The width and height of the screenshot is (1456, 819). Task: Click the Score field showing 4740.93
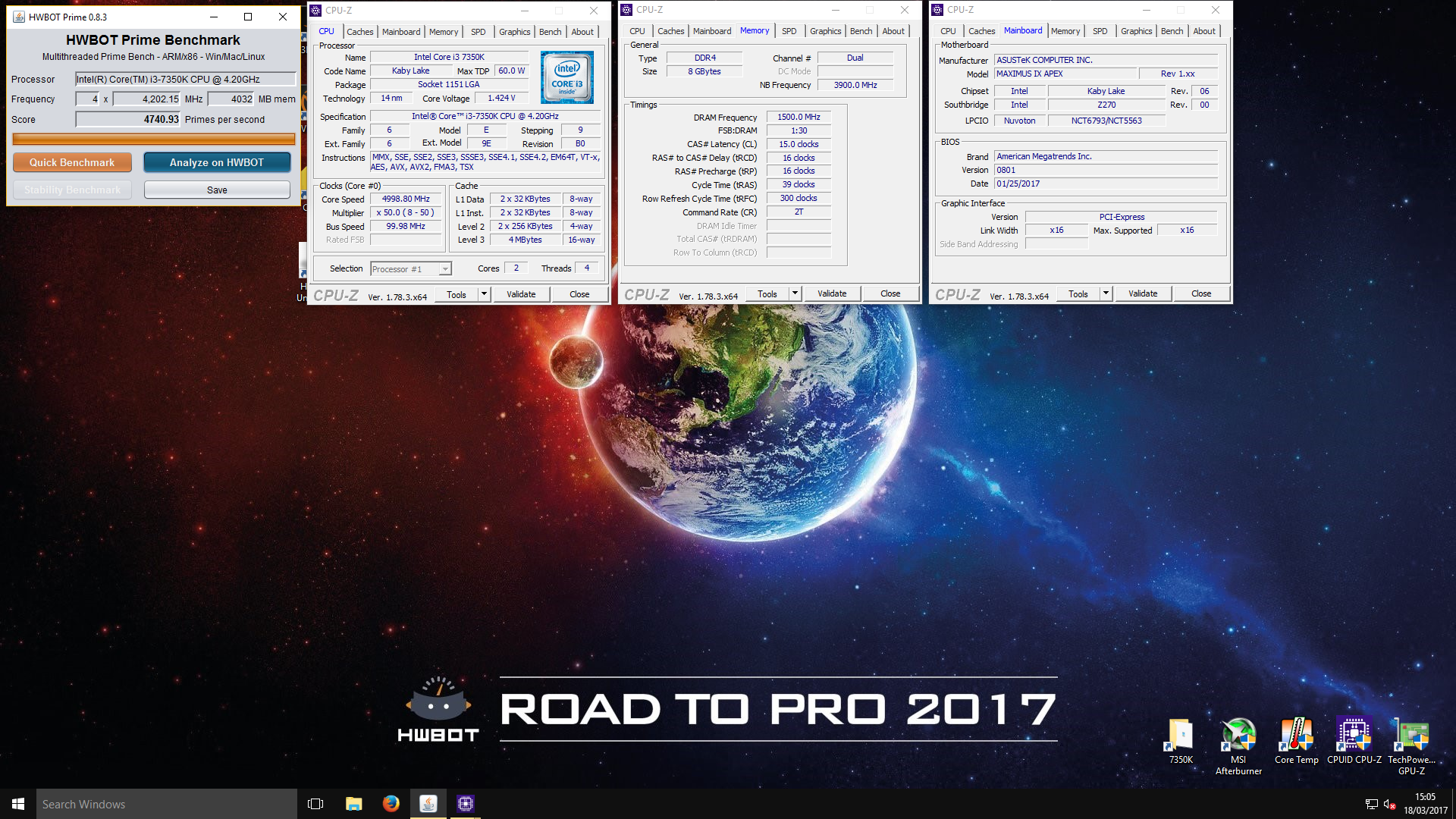tap(128, 119)
